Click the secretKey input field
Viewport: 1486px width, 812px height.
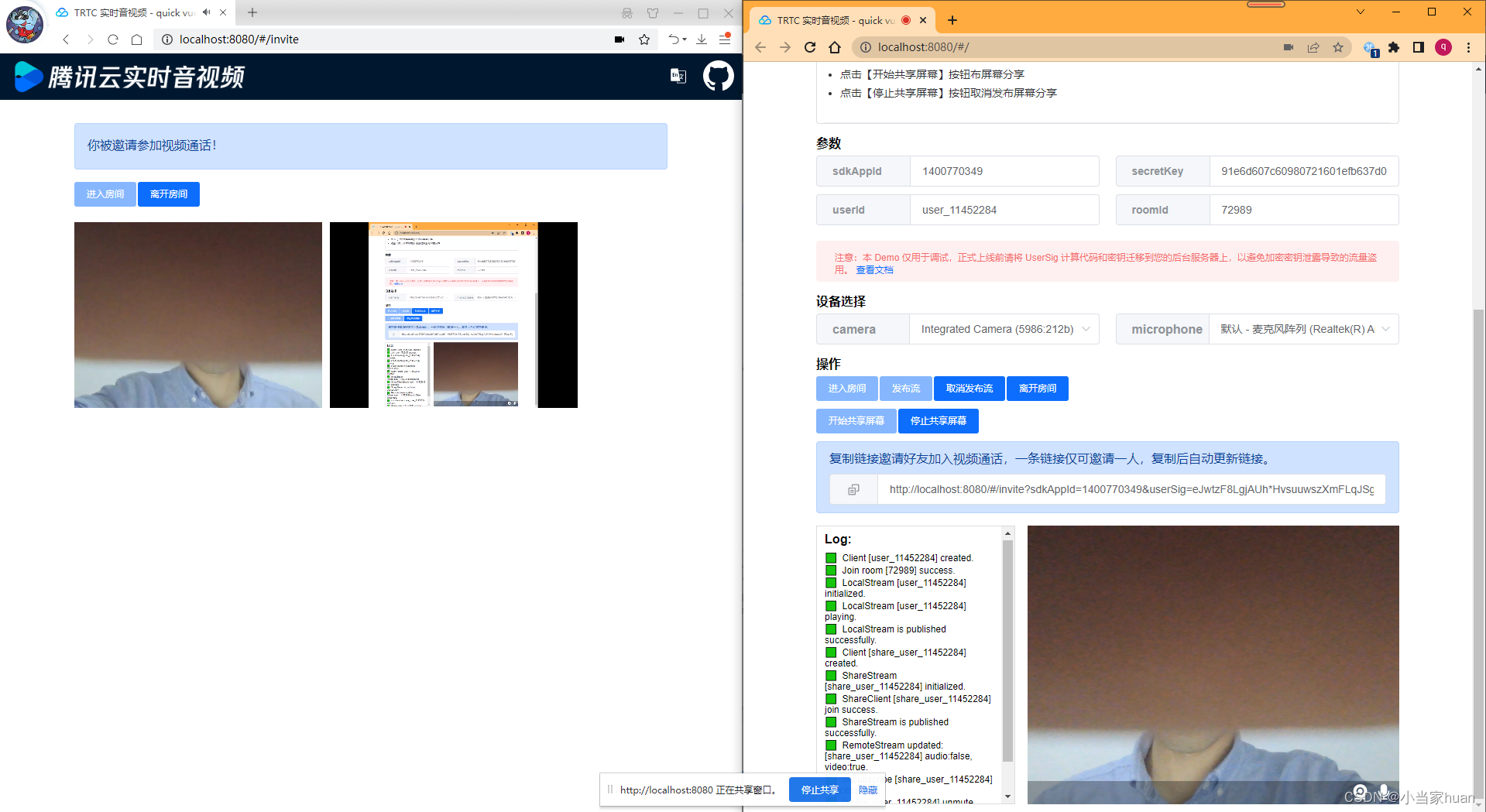(1303, 171)
